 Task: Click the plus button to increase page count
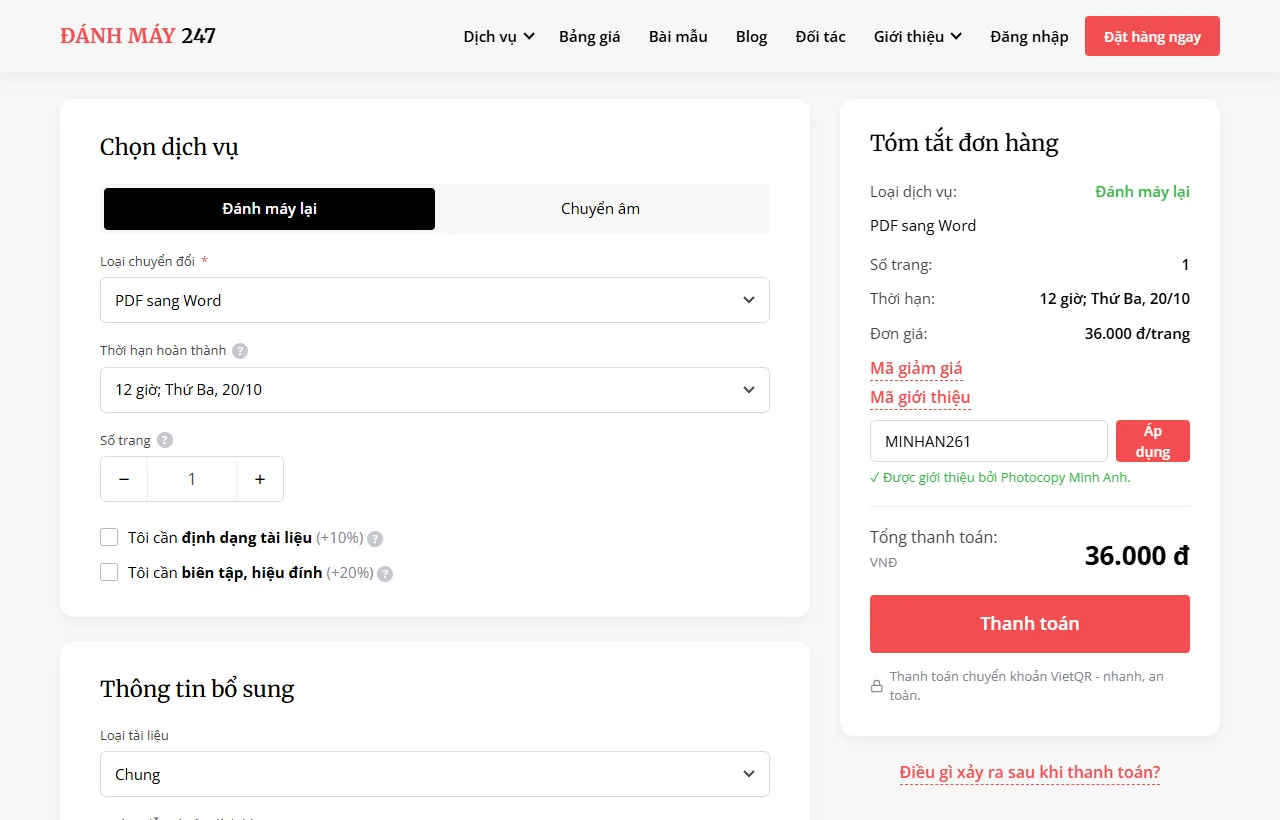[x=260, y=479]
